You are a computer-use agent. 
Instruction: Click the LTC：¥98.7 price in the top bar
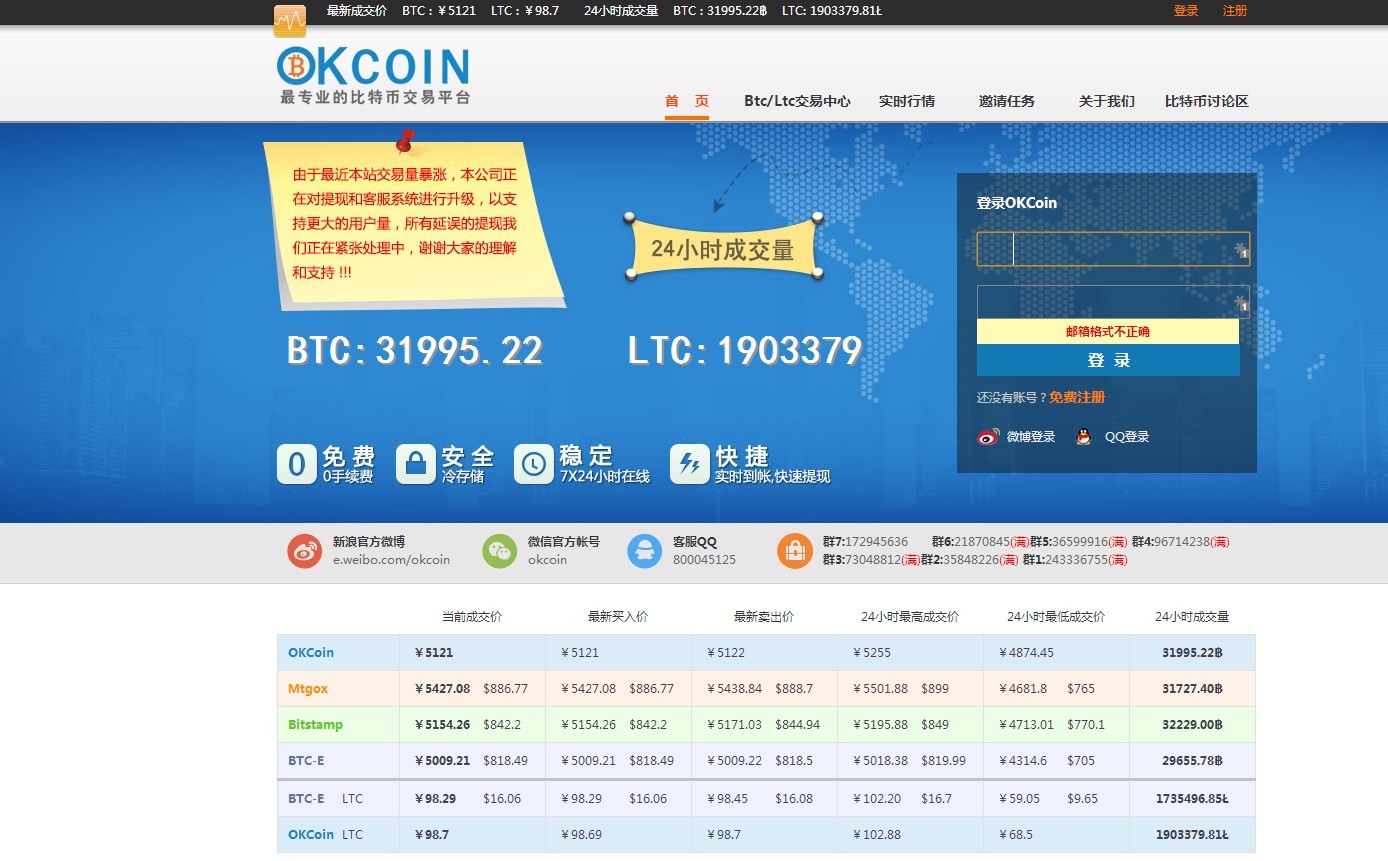tap(525, 11)
